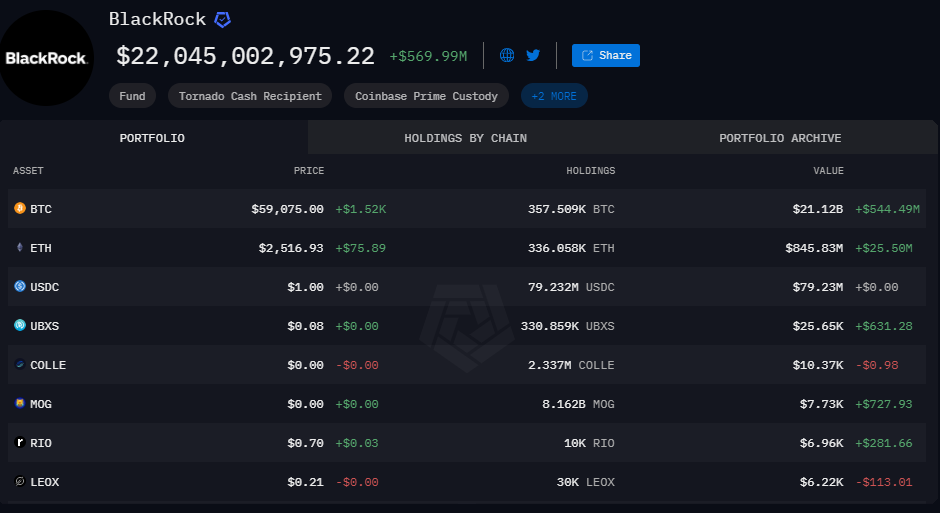Click RIO value change +$281.66

coord(884,443)
